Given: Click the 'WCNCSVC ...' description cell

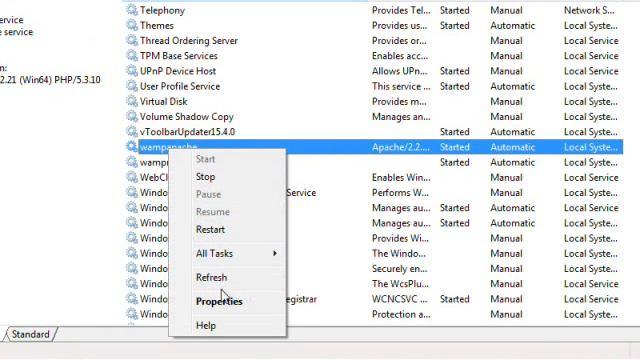Looking at the screenshot, I should tap(399, 299).
